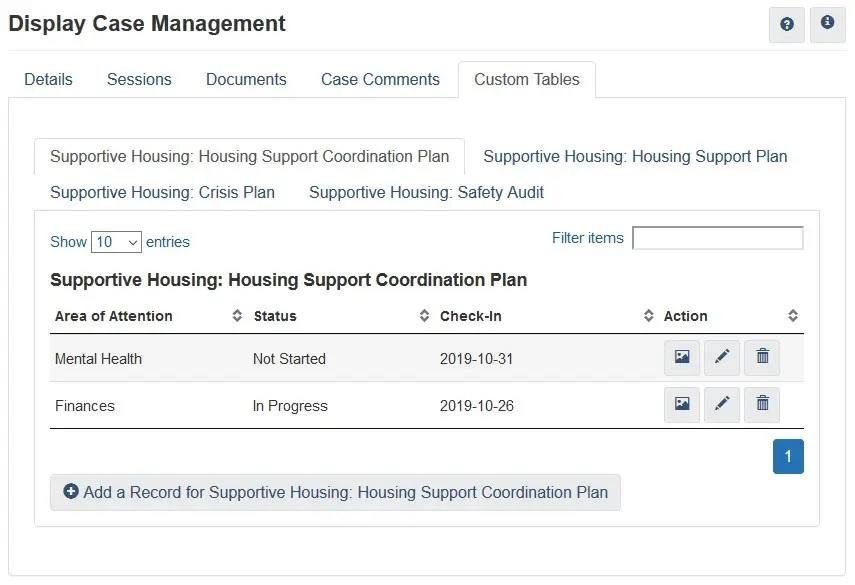Viewport: 855px width, 585px height.
Task: Sort by Area of Attention column arrows
Action: pyautogui.click(x=237, y=315)
